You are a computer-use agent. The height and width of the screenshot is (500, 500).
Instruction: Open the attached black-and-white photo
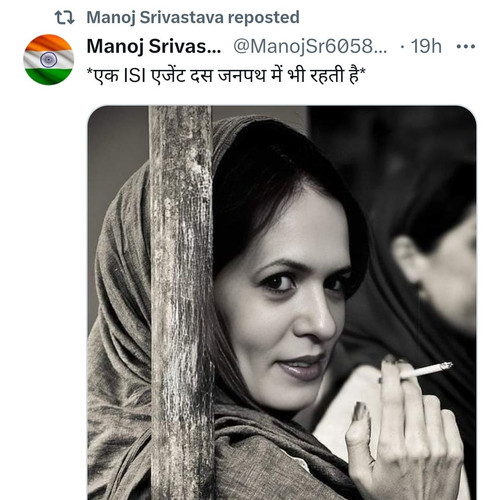pos(282,303)
